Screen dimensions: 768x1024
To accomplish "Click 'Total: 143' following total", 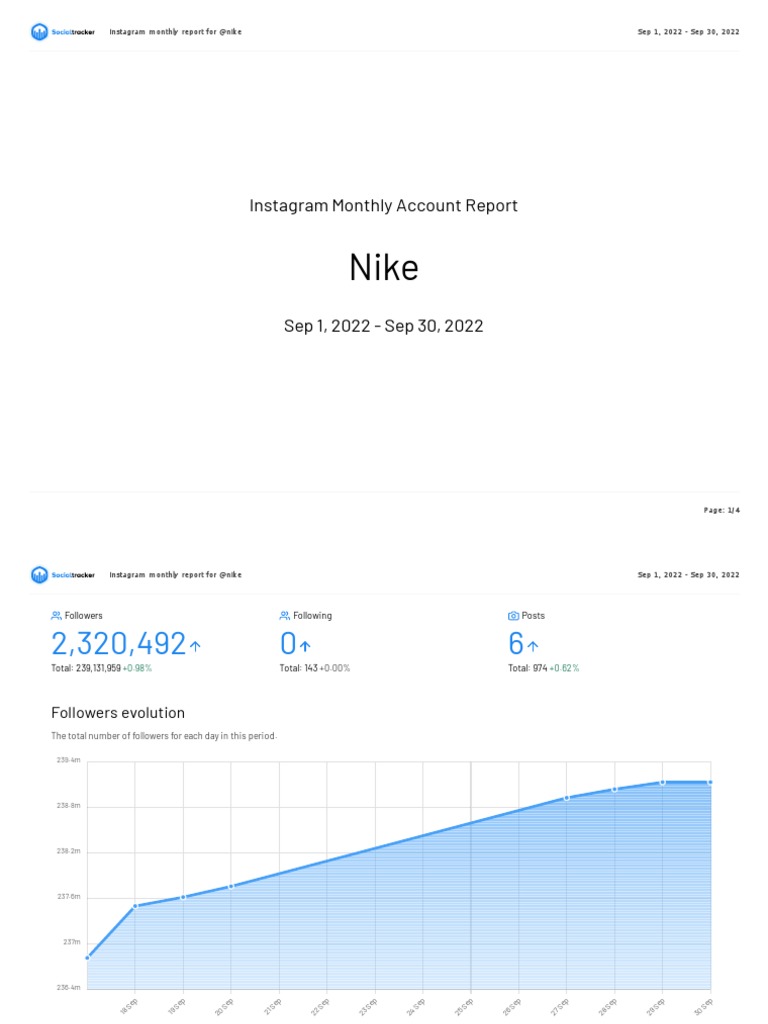I will point(298,668).
